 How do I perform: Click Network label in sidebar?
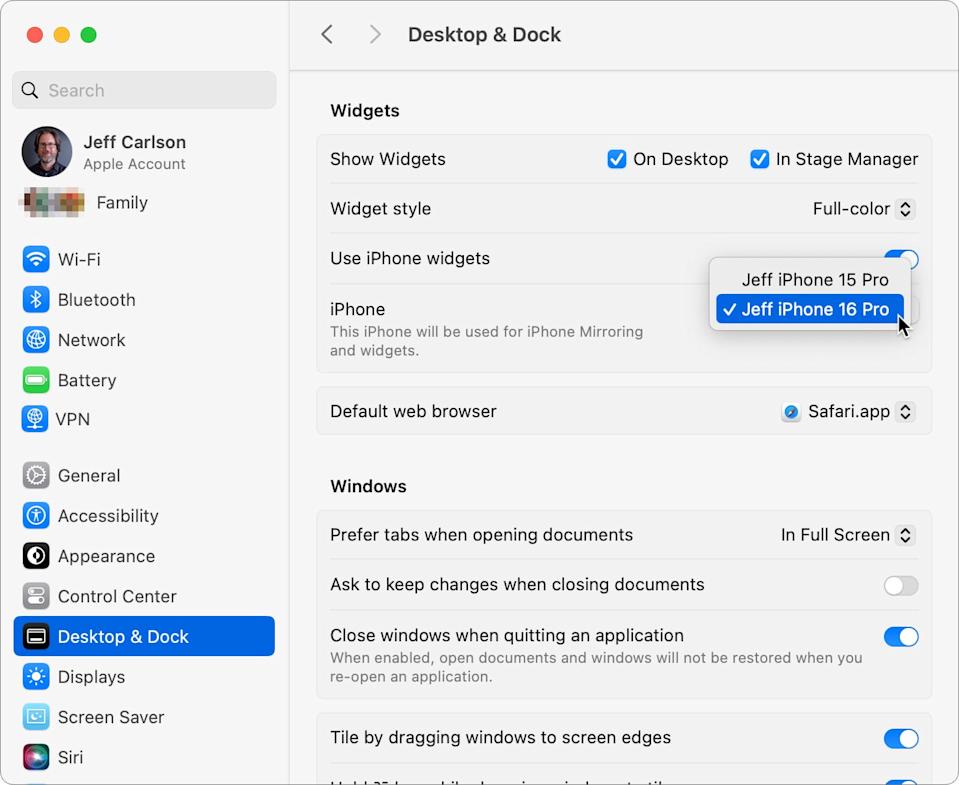[x=92, y=340]
